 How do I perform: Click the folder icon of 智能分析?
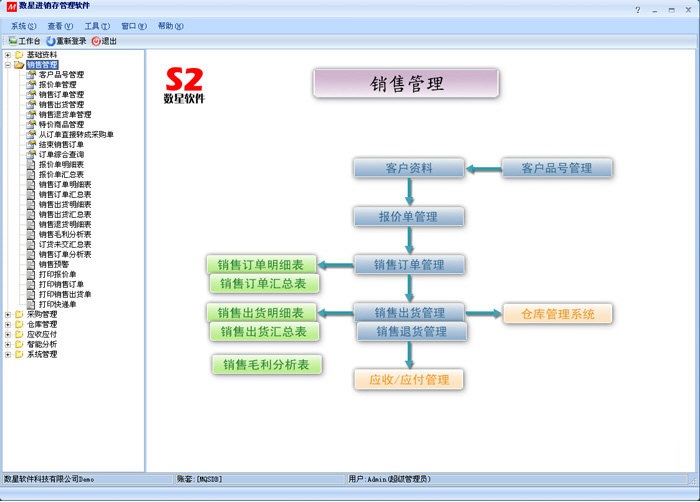(19, 344)
